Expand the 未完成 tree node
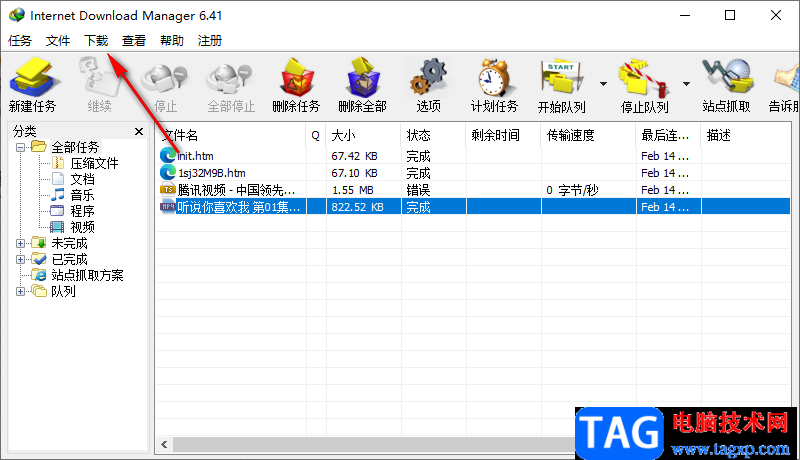This screenshot has height=460, width=800. click(20, 244)
